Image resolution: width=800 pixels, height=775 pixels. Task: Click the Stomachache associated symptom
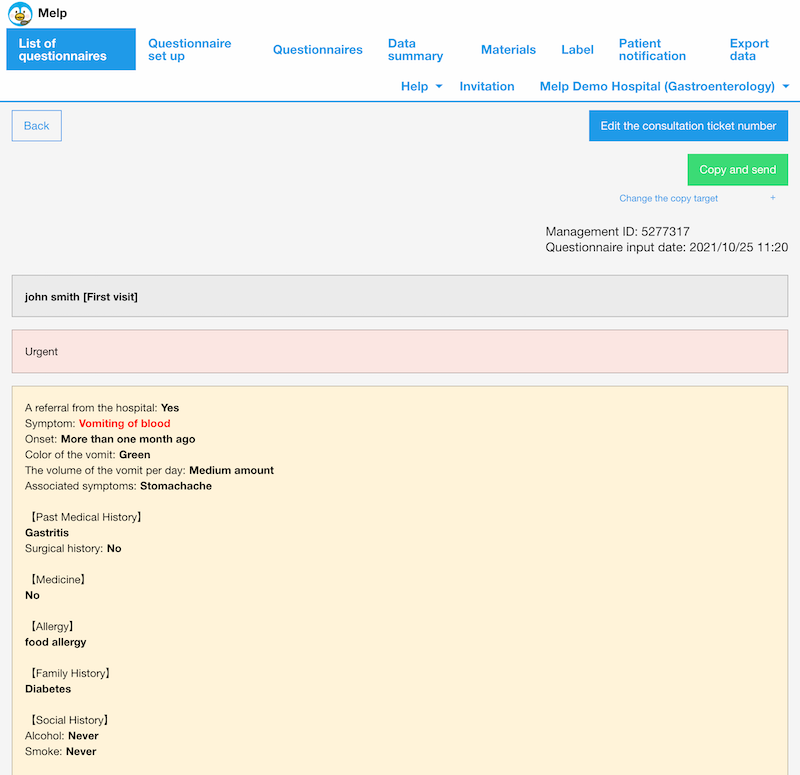pos(176,486)
